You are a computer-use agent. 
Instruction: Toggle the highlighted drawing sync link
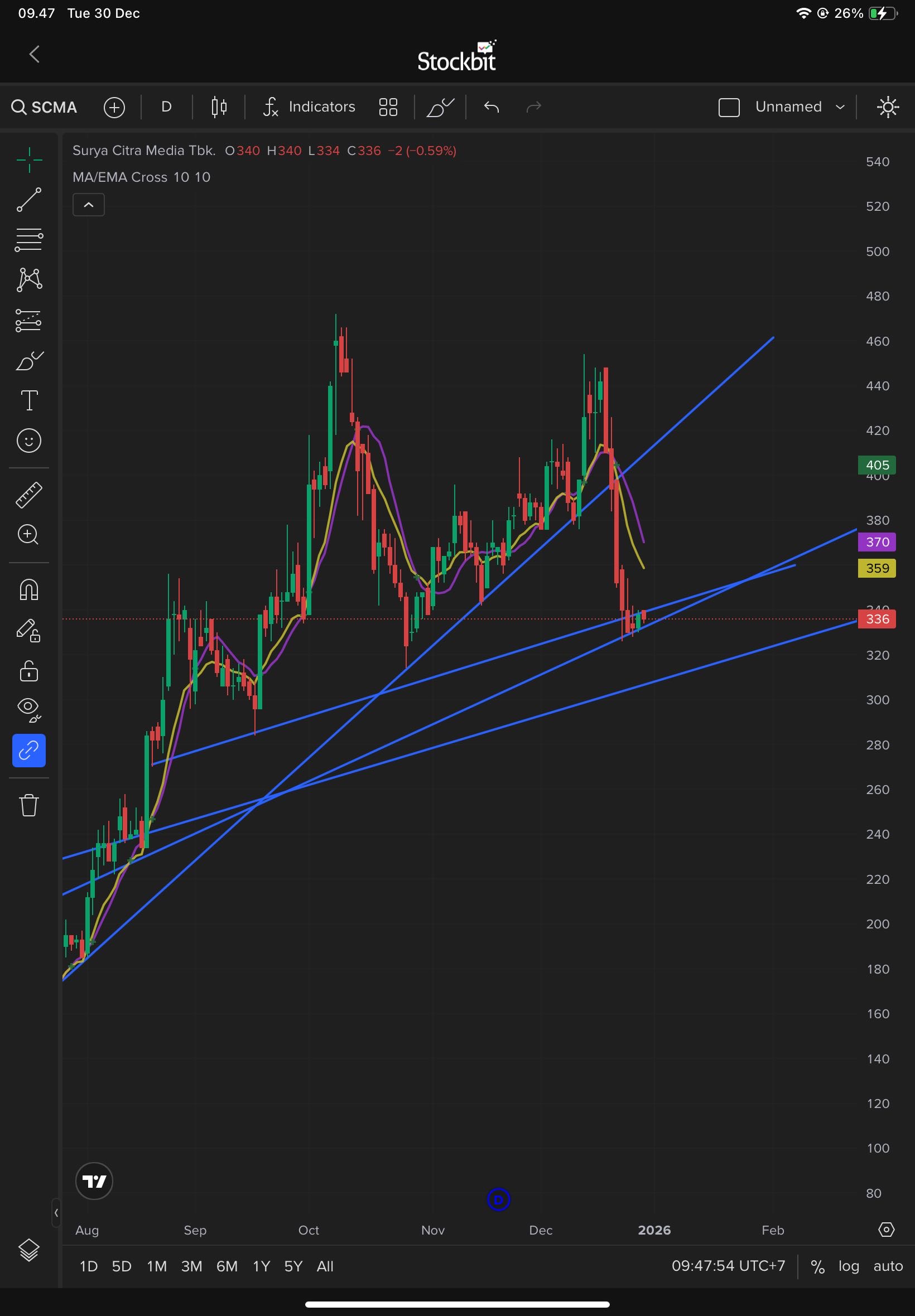tap(29, 751)
